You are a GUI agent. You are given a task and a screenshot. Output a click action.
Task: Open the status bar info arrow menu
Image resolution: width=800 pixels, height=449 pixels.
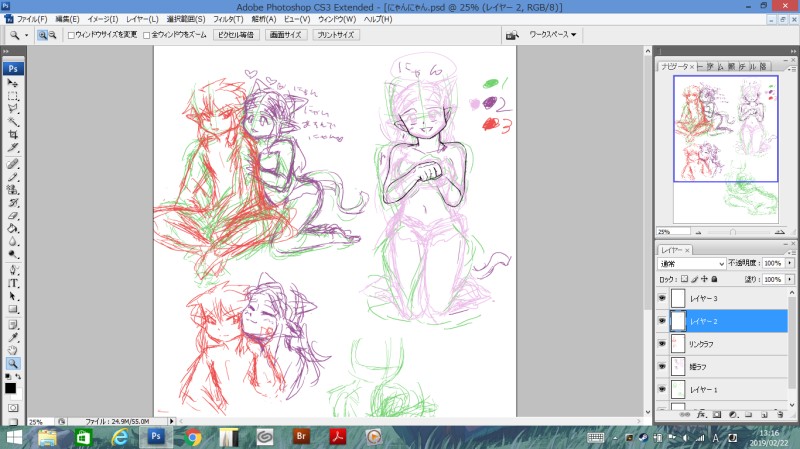171,421
